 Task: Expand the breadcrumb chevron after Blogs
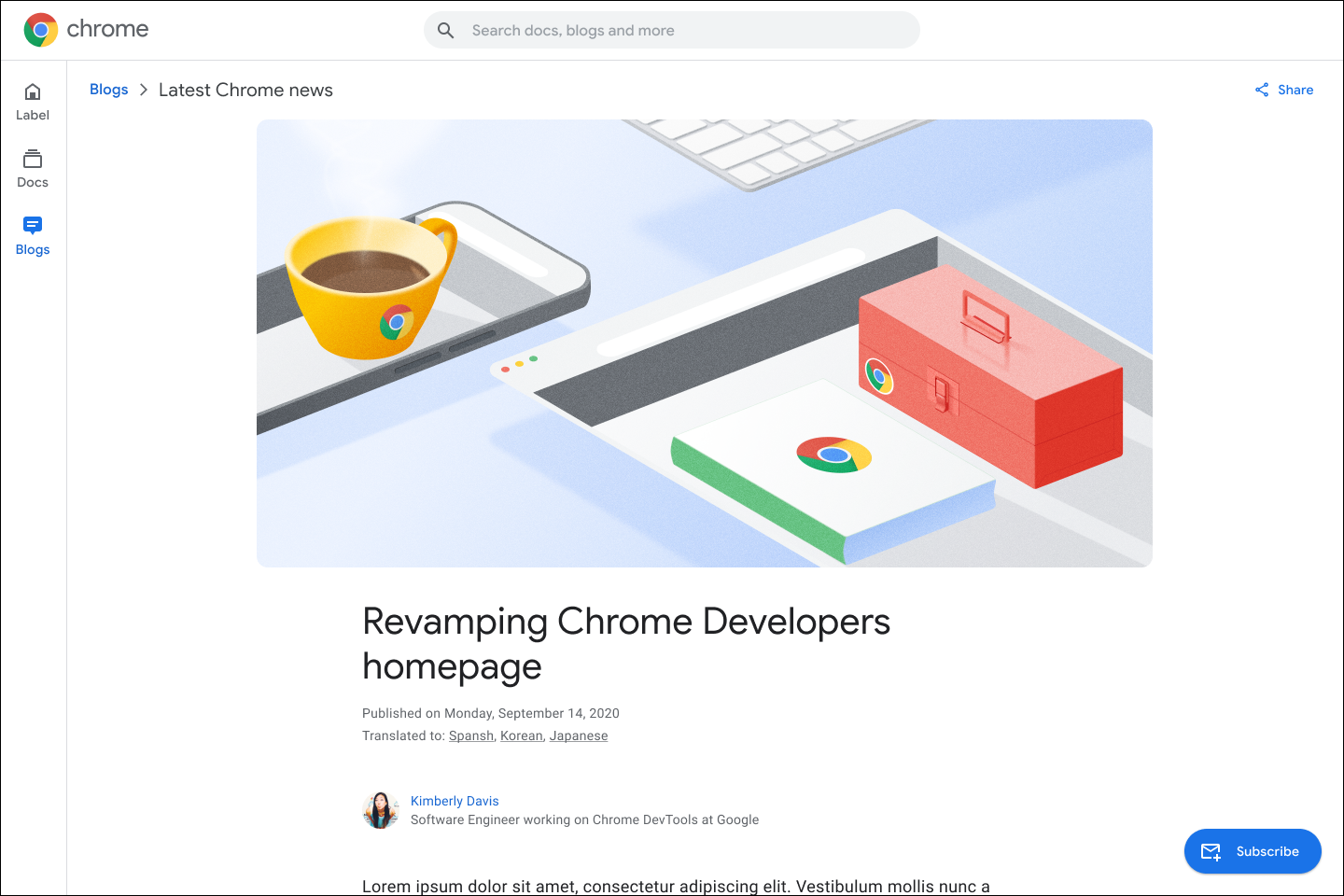[x=143, y=90]
